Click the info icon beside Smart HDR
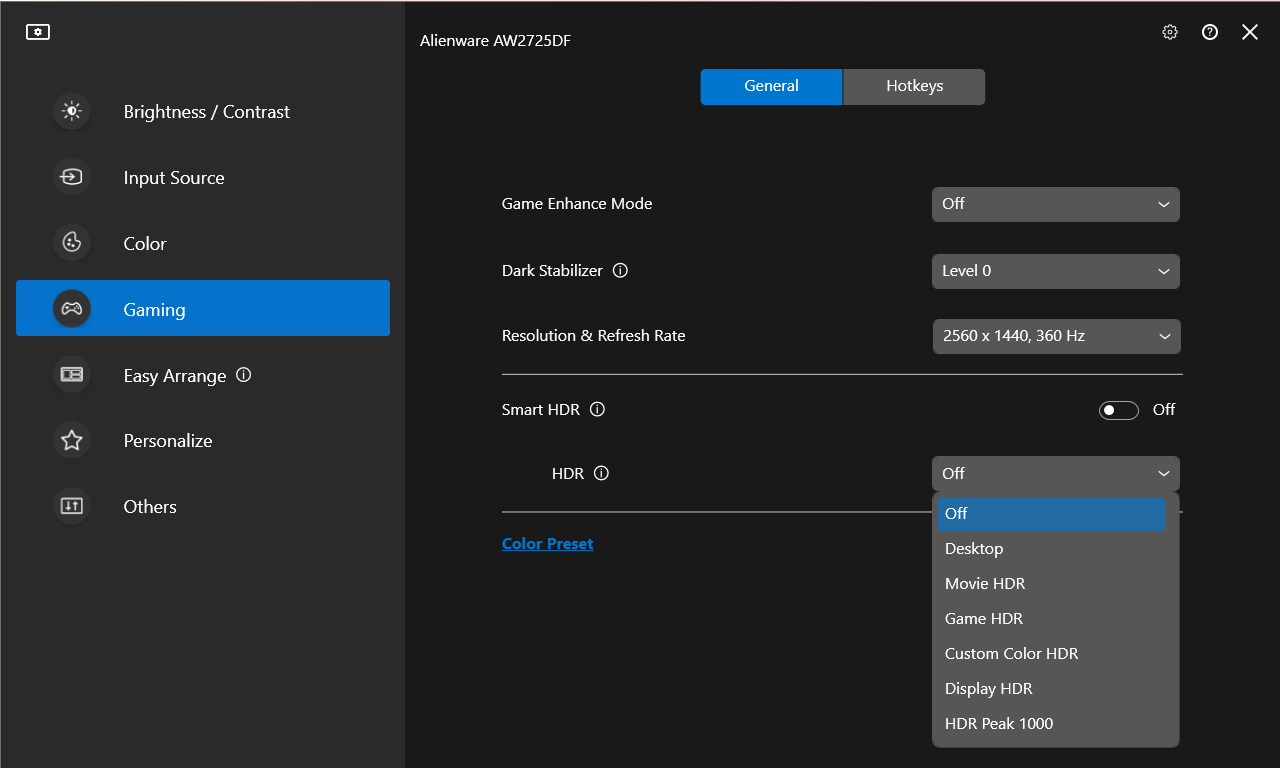Viewport: 1280px width, 768px height. [598, 409]
